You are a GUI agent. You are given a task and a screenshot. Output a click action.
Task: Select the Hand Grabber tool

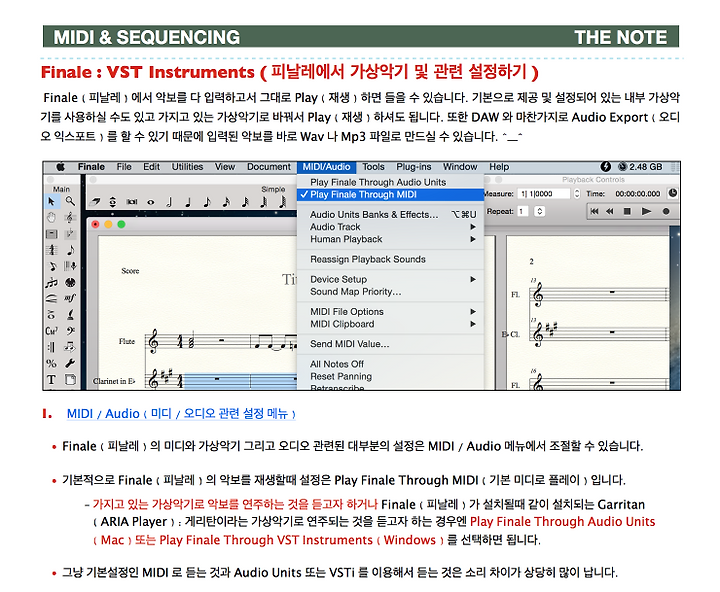[x=51, y=217]
